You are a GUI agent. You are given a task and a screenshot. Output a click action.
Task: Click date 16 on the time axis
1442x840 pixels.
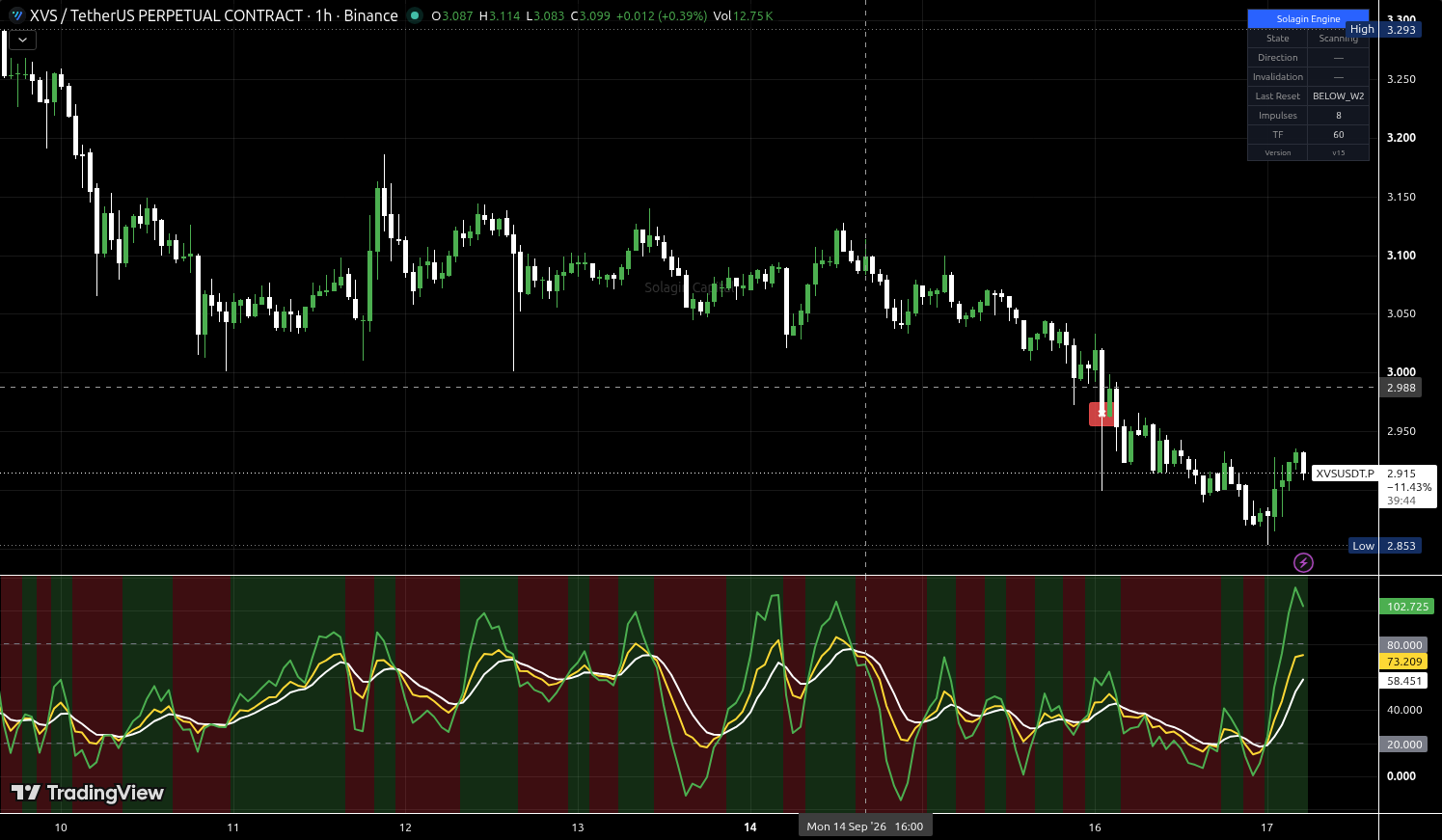click(x=1095, y=827)
